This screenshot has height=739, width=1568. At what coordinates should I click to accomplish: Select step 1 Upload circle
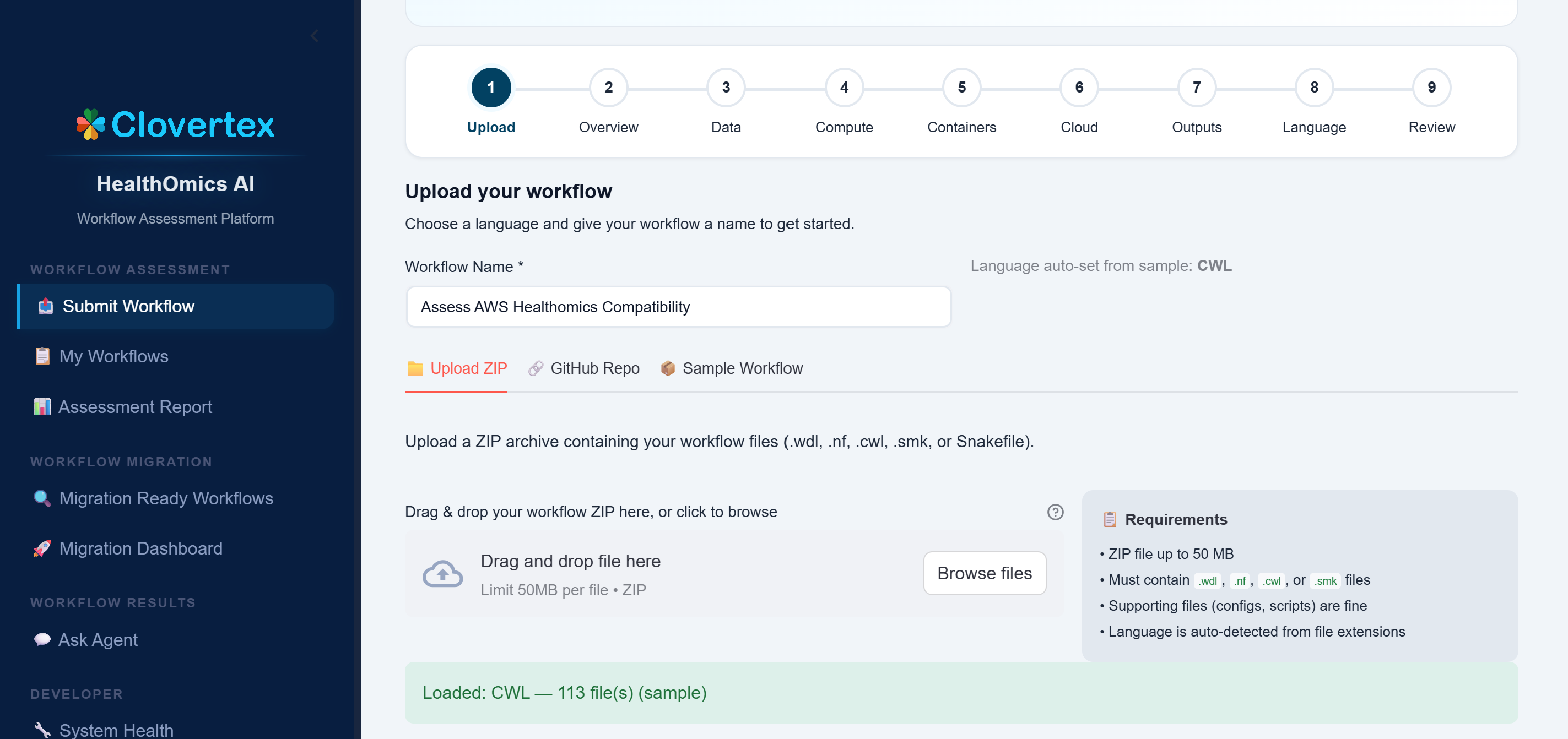pos(490,88)
